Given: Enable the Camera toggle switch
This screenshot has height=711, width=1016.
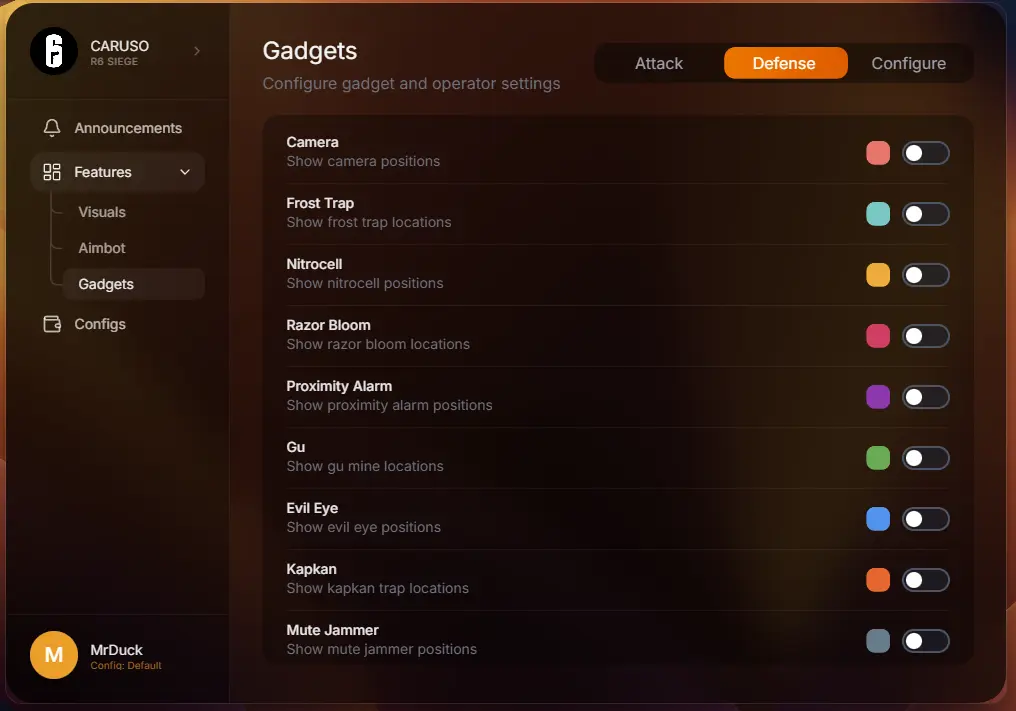Looking at the screenshot, I should point(925,153).
